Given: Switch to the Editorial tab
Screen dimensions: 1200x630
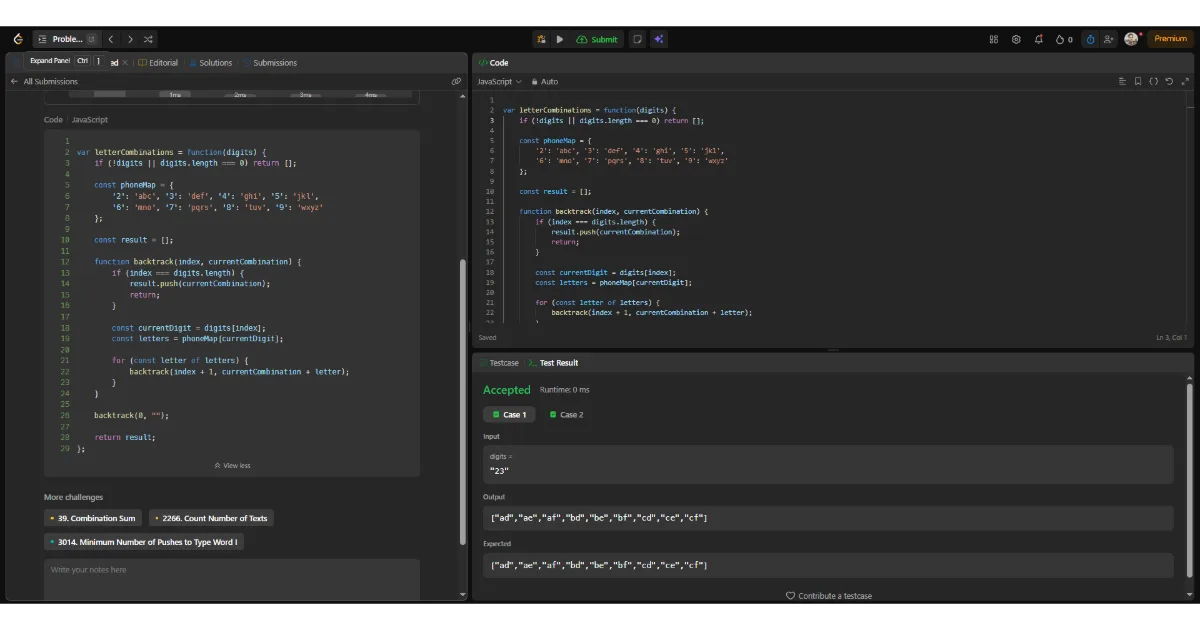Looking at the screenshot, I should click(x=158, y=62).
